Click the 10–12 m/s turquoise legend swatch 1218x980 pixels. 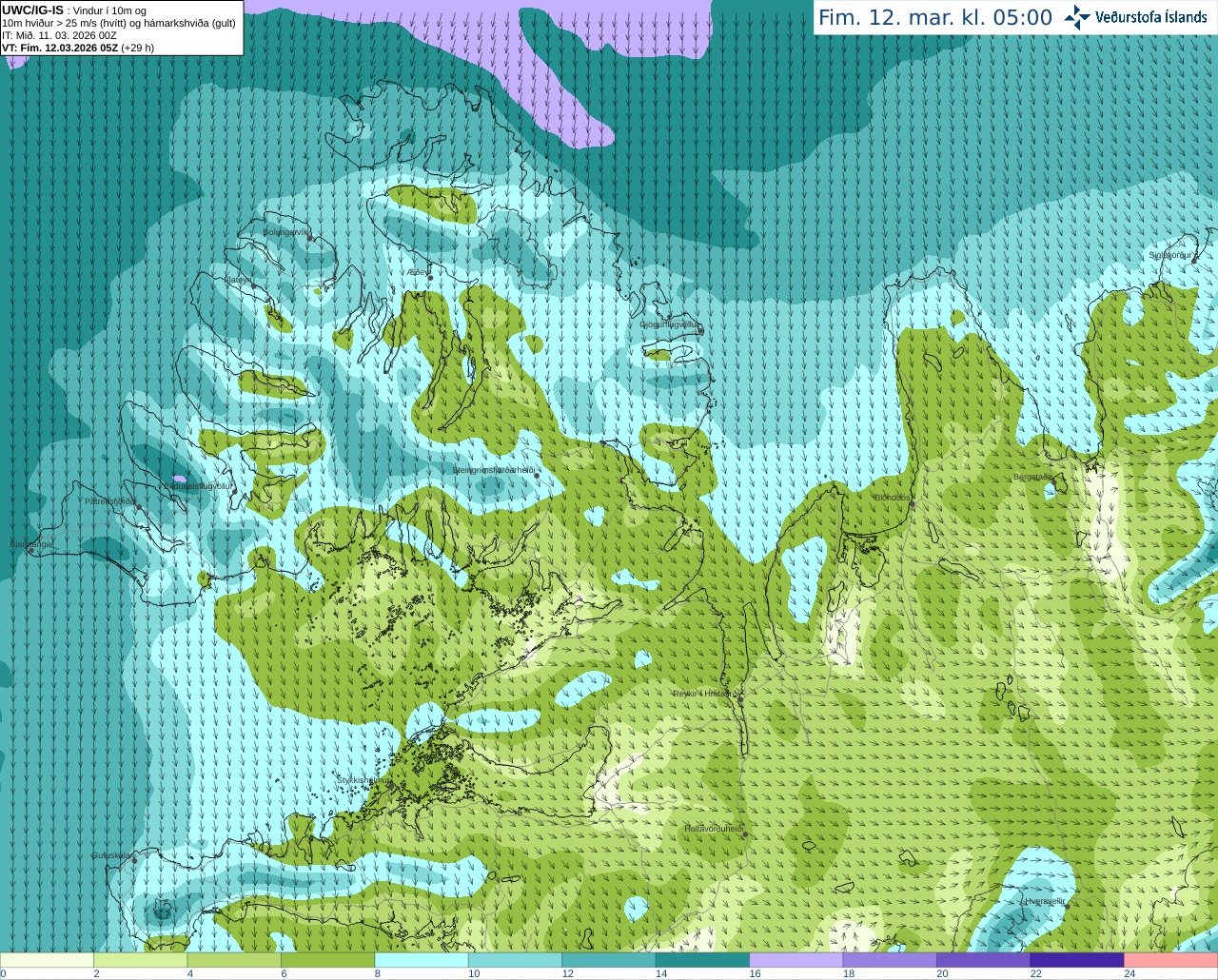(x=515, y=960)
